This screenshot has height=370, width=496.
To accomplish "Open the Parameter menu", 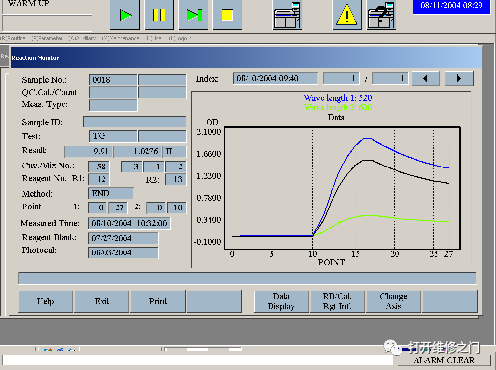I will (x=47, y=38).
